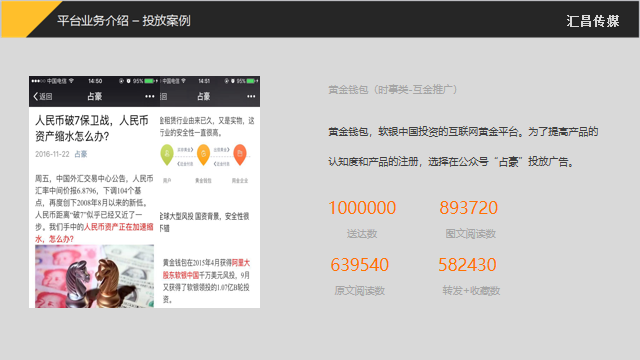640x360 pixels.
Task: Click the 1000000 送达数 figure
Action: coord(362,208)
